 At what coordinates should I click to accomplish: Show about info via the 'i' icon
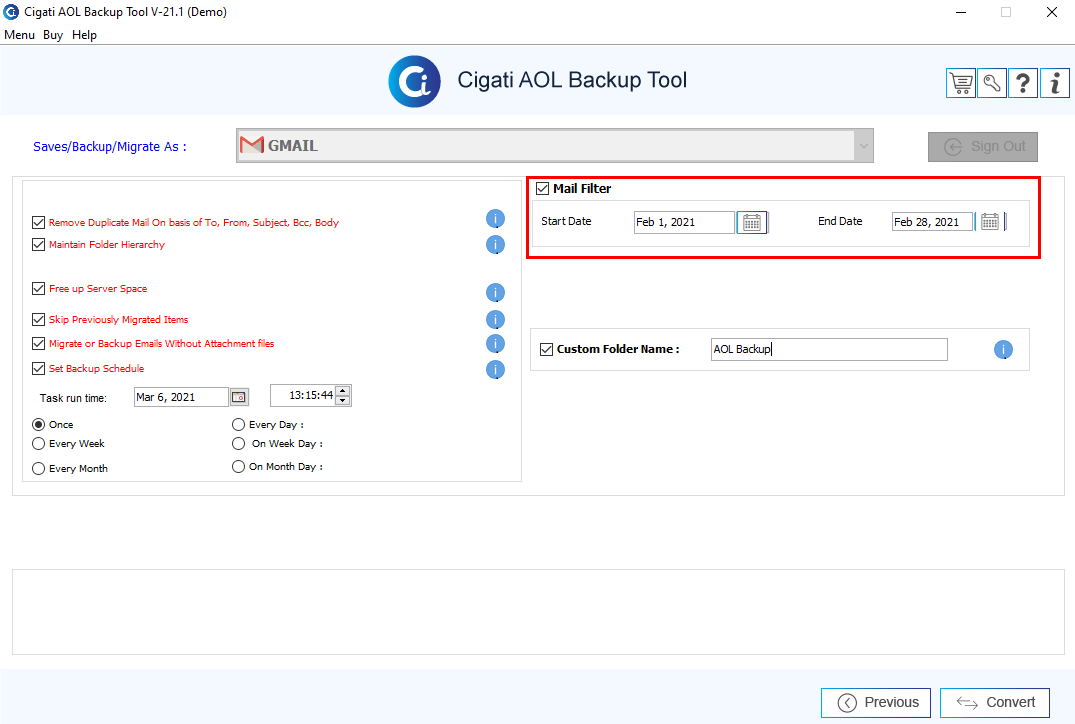click(x=1054, y=84)
